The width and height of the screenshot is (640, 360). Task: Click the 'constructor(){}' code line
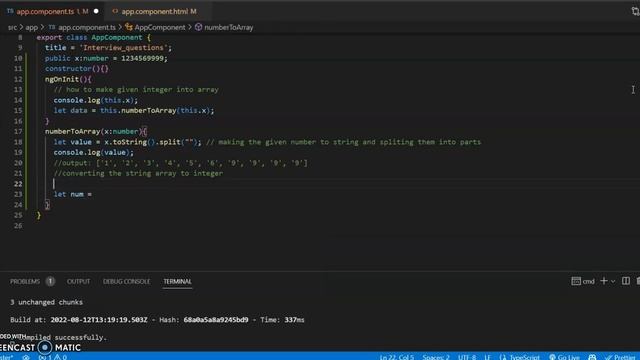77,69
